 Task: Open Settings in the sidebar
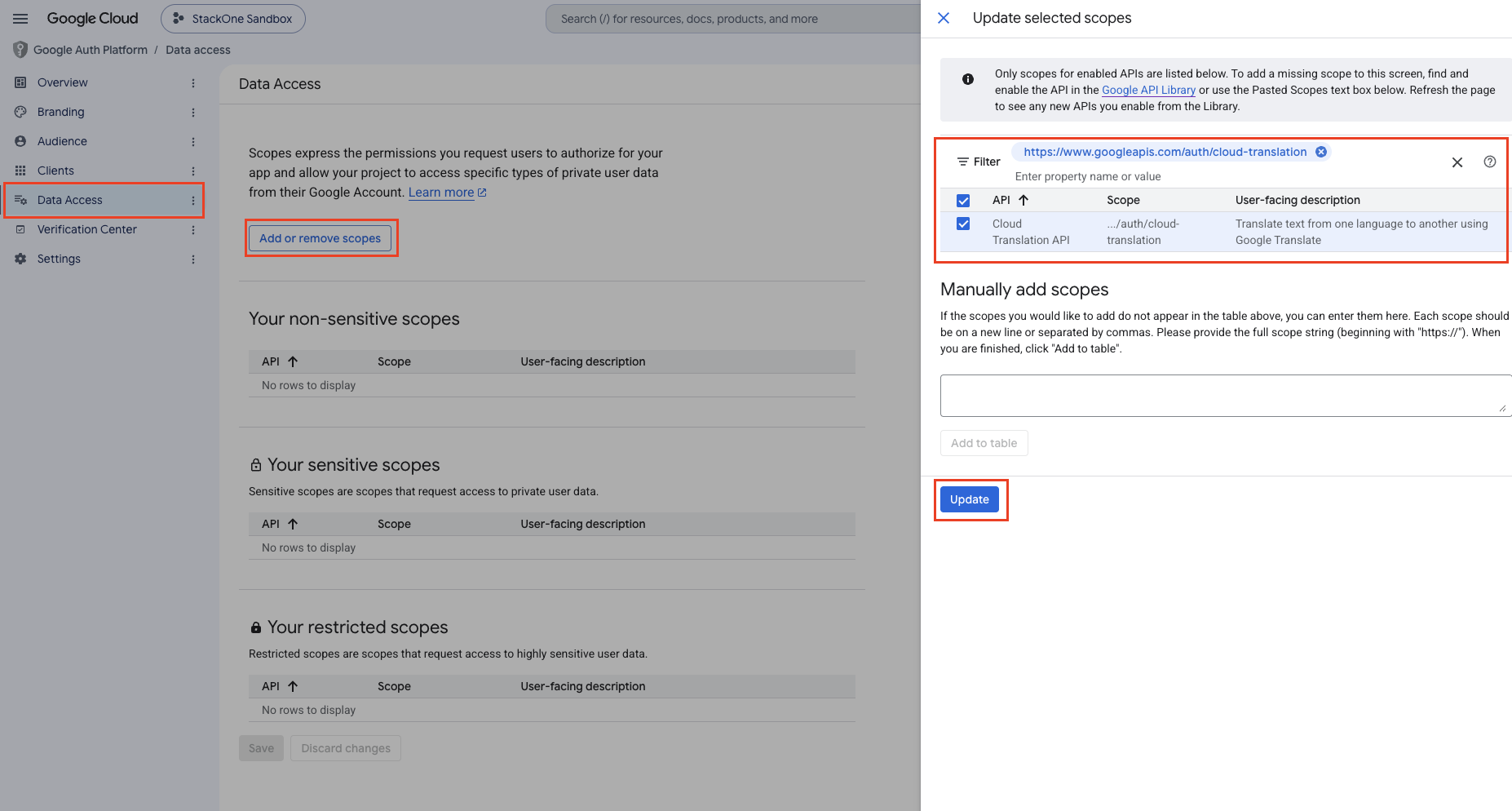59,259
